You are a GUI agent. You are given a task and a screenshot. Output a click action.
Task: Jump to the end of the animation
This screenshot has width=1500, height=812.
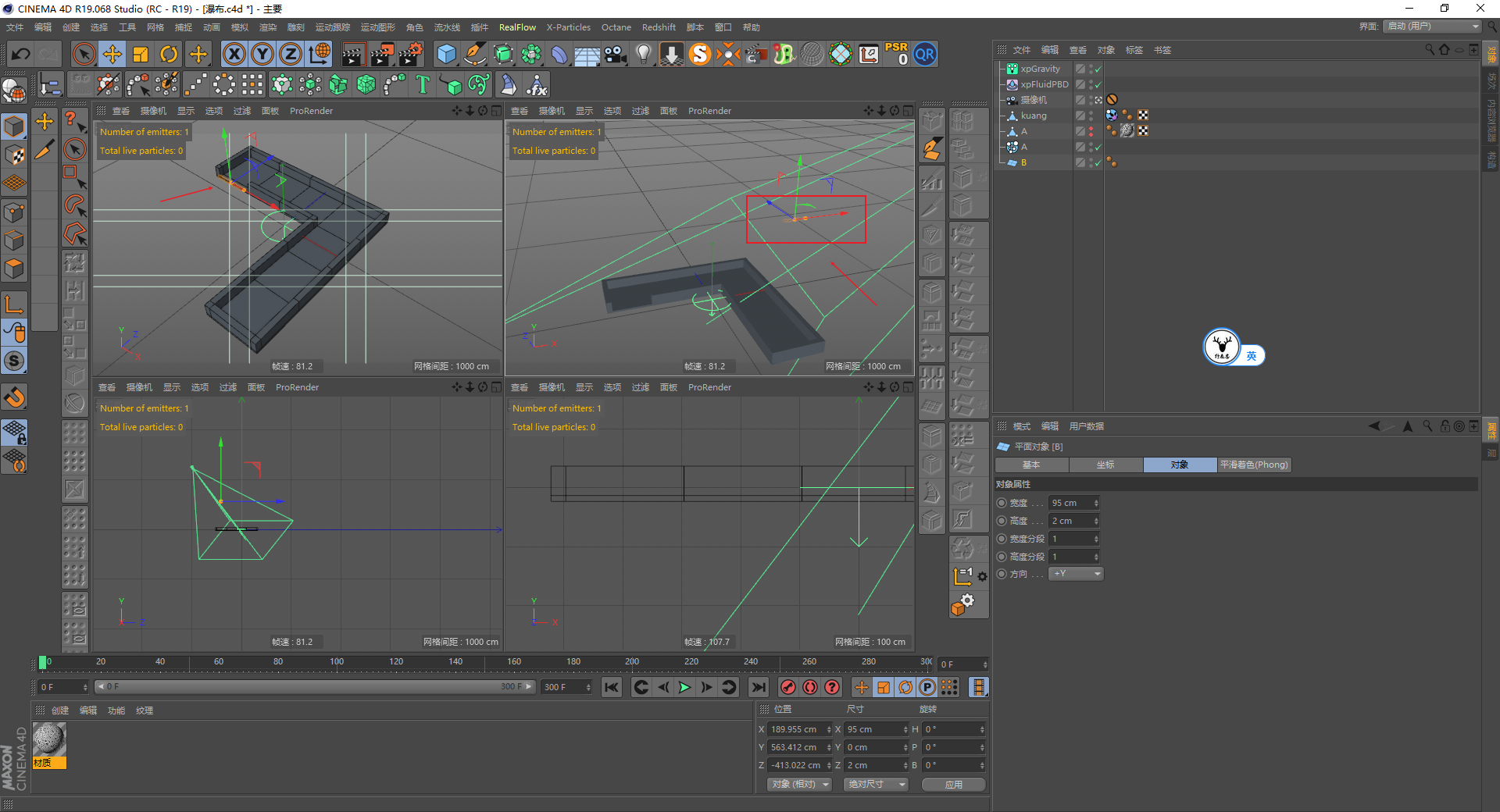(758, 687)
